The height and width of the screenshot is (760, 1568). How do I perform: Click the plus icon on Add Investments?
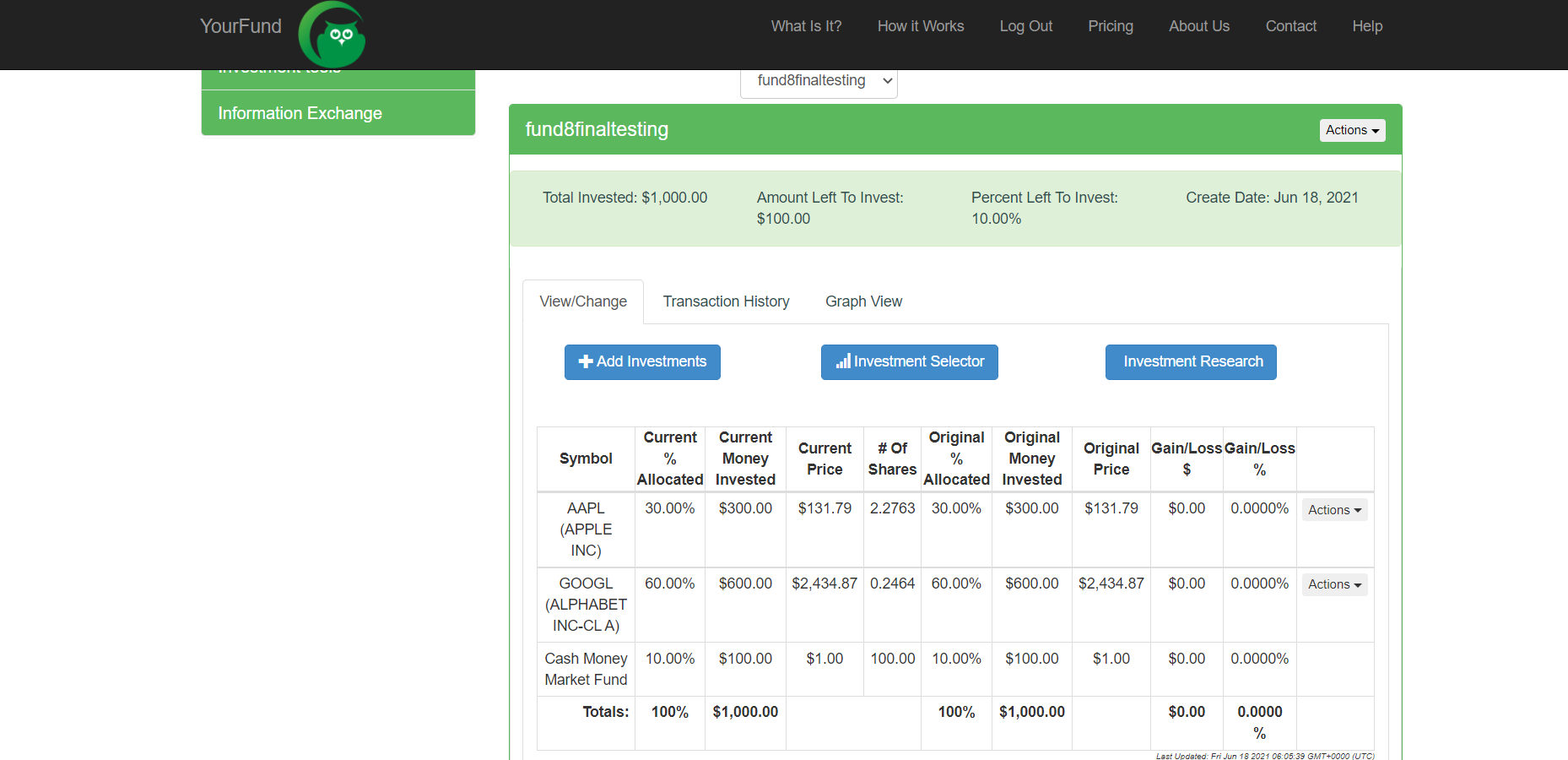[x=586, y=361]
